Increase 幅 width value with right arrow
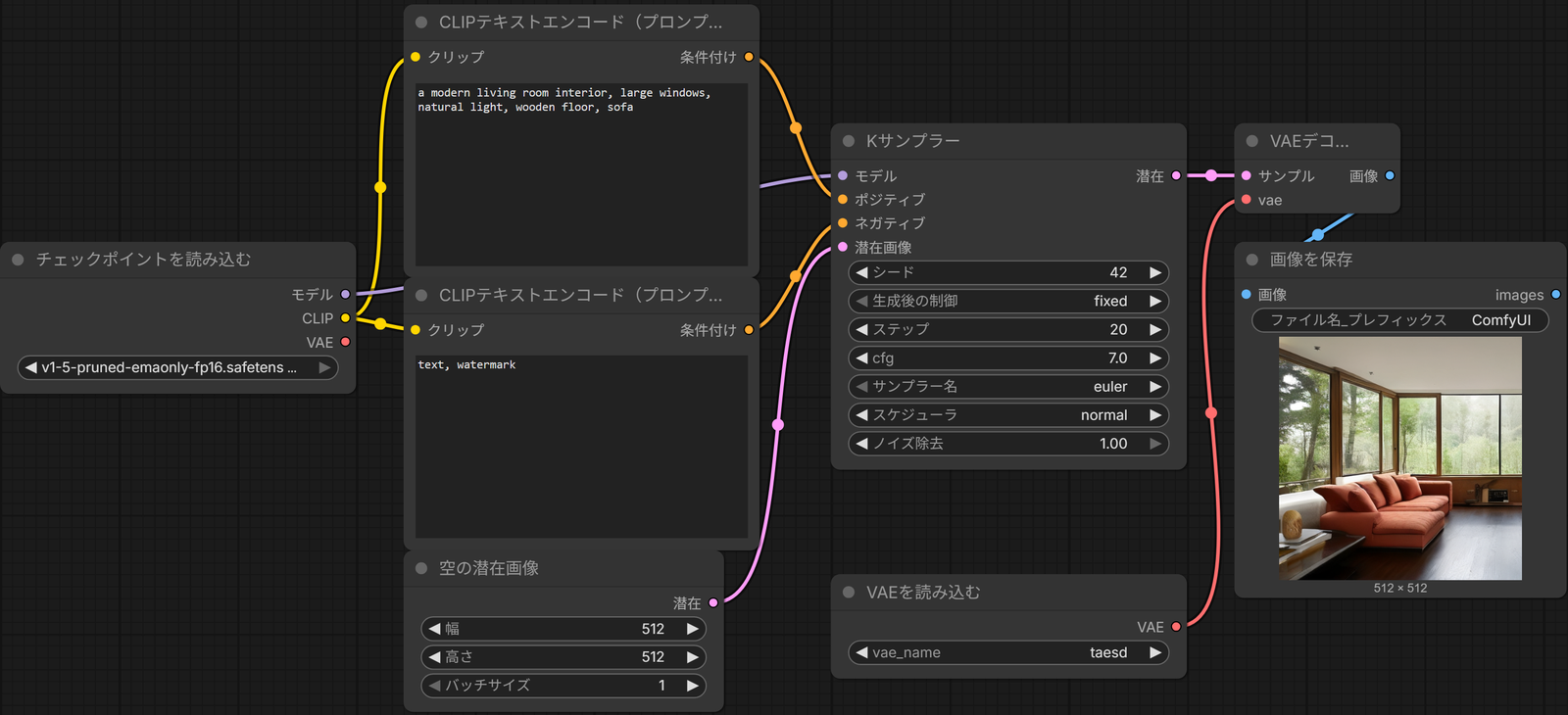 (693, 629)
